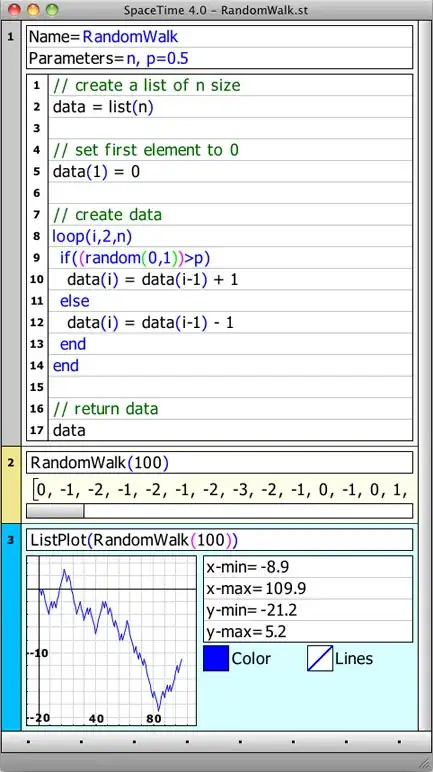Screen dimensions: 433x772
Task: Click the horizontal scrollbar thumb under results
Action: click(55, 511)
